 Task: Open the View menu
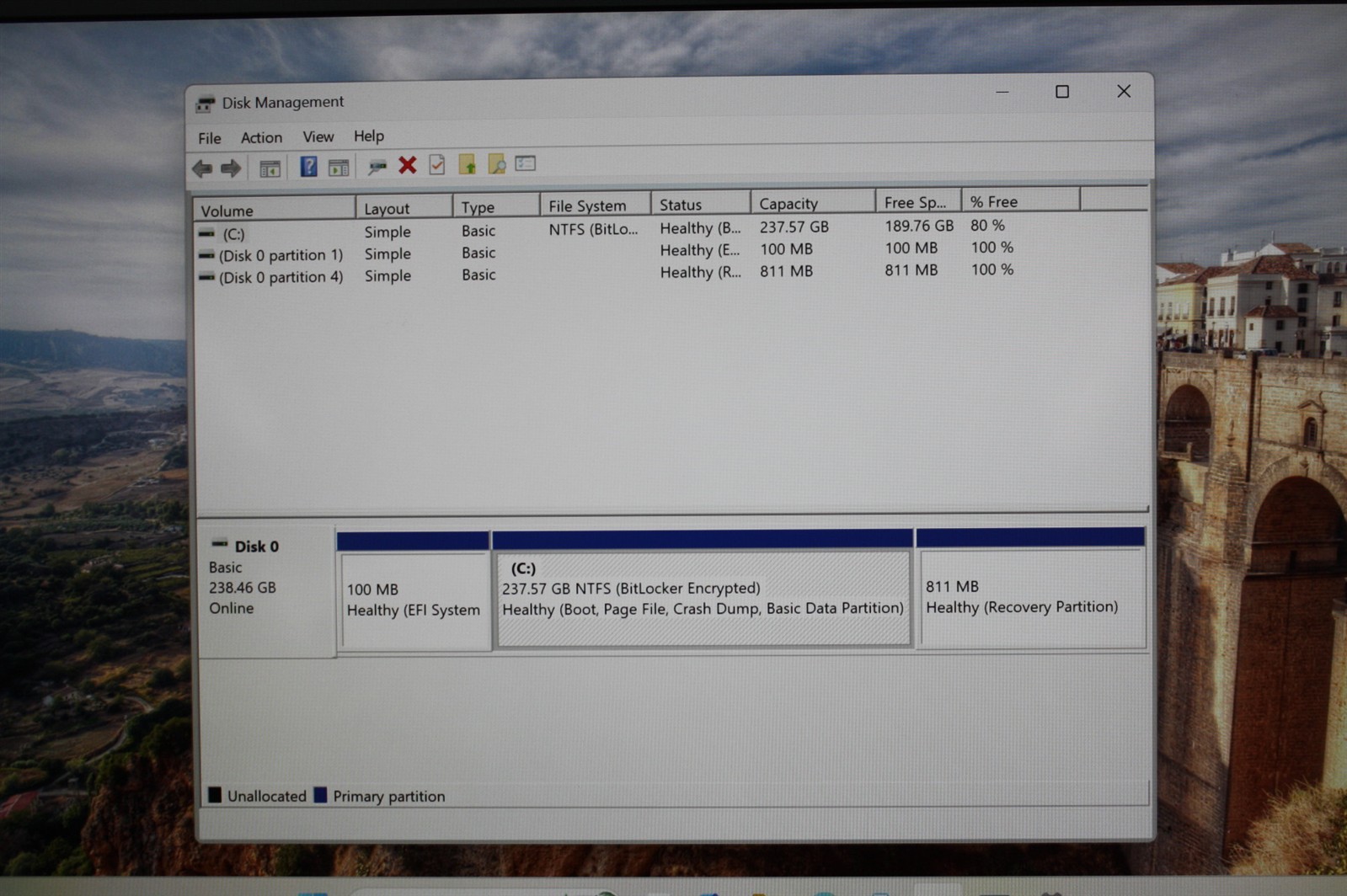coord(318,136)
